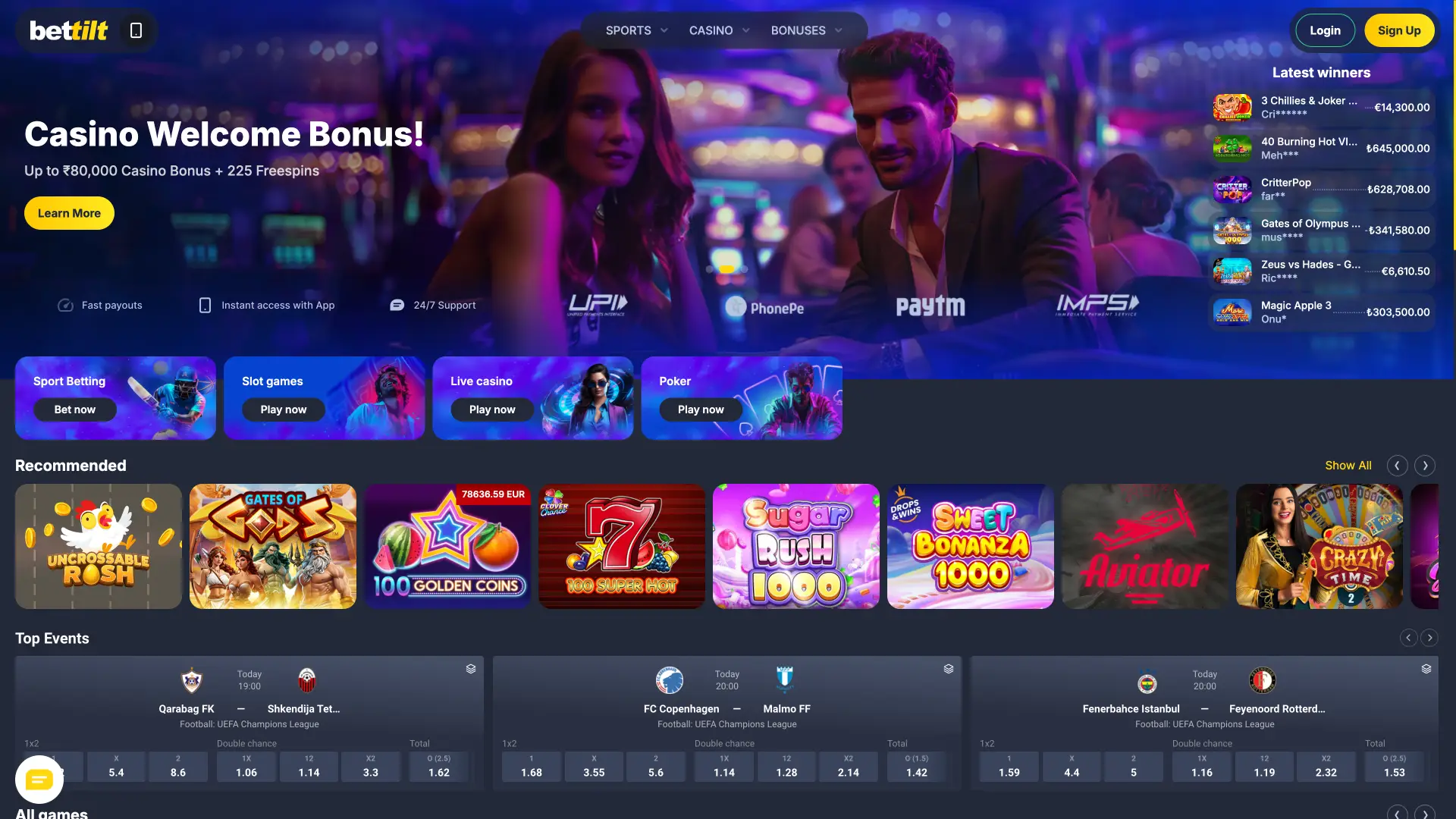The height and width of the screenshot is (819, 1456).
Task: Expand the SPORTS dropdown menu
Action: (x=636, y=30)
